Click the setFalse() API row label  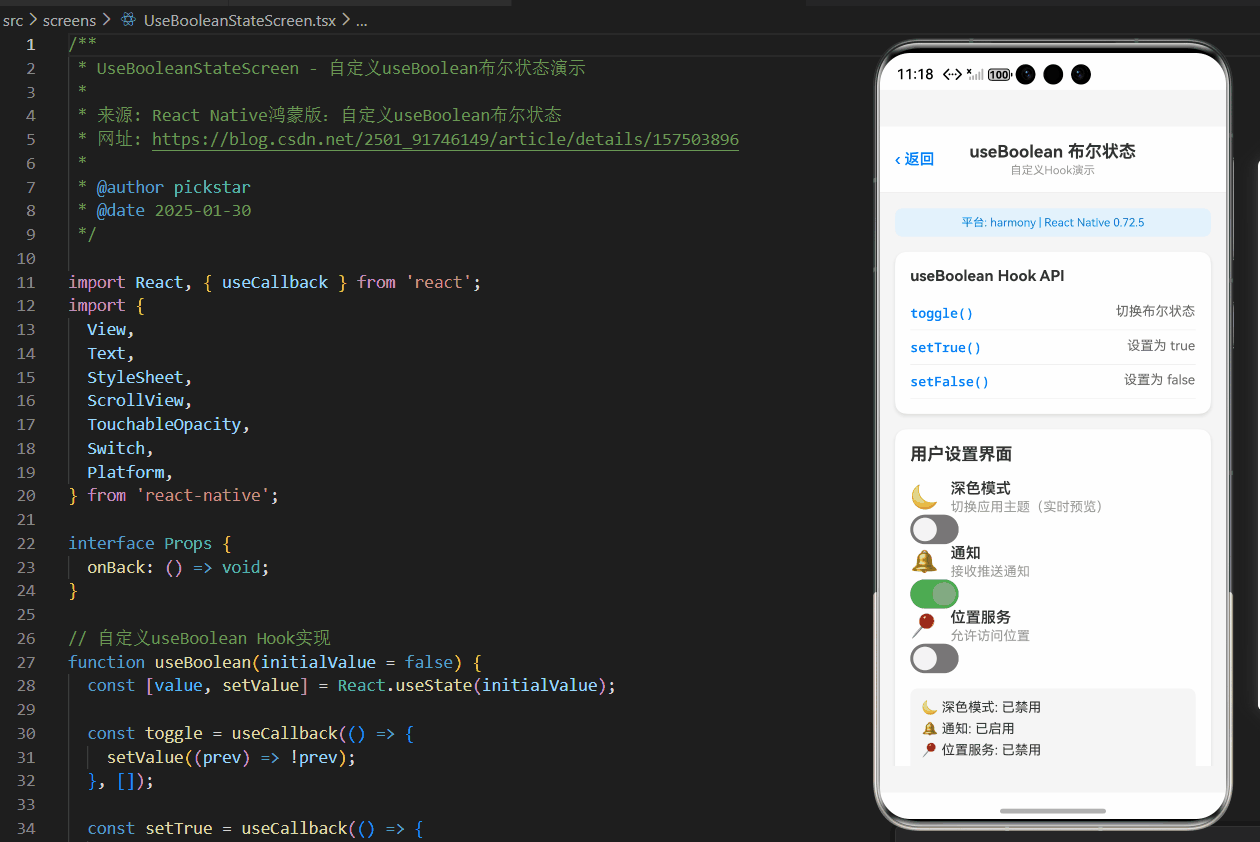pos(949,382)
